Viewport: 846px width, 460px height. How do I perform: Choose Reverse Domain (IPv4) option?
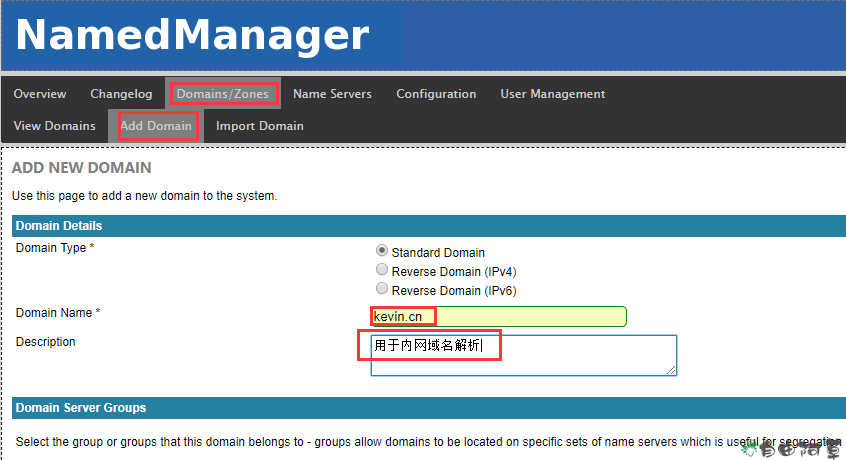point(382,270)
